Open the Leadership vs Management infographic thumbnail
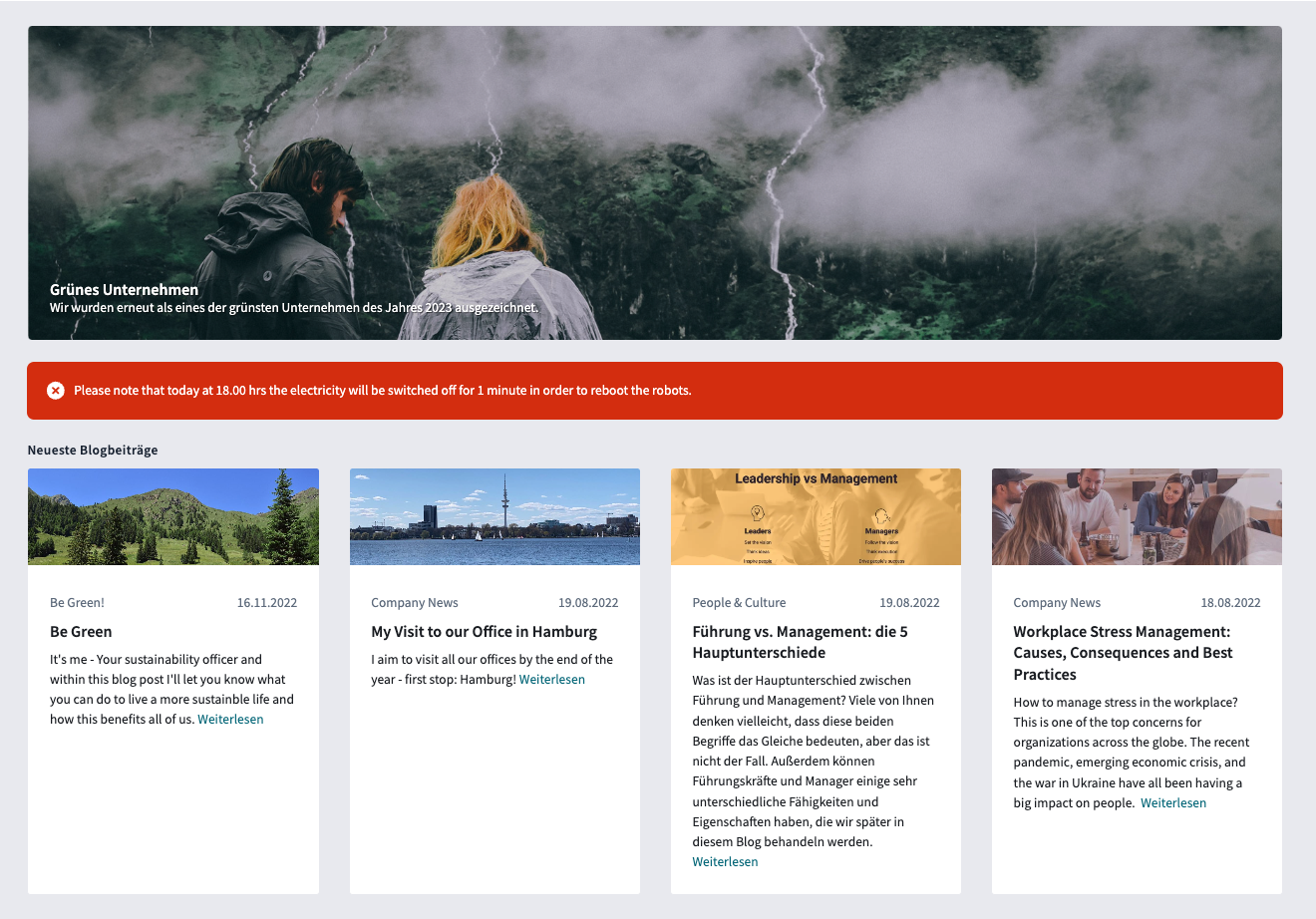Viewport: 1316px width, 919px height. click(x=816, y=516)
